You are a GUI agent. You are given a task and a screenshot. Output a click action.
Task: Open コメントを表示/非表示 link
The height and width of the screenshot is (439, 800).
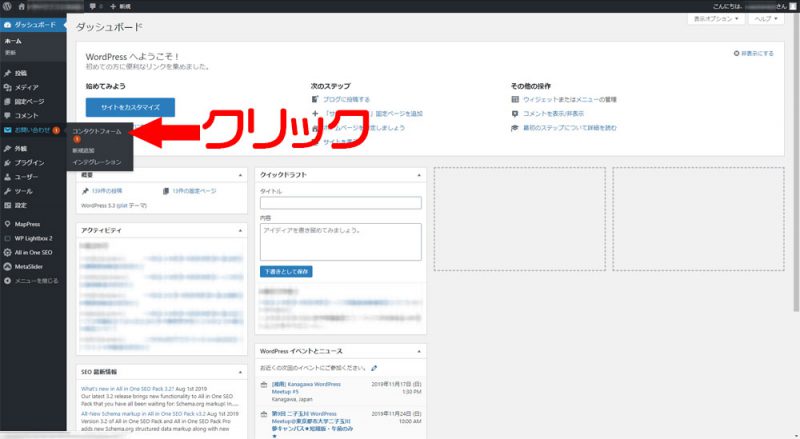554,113
